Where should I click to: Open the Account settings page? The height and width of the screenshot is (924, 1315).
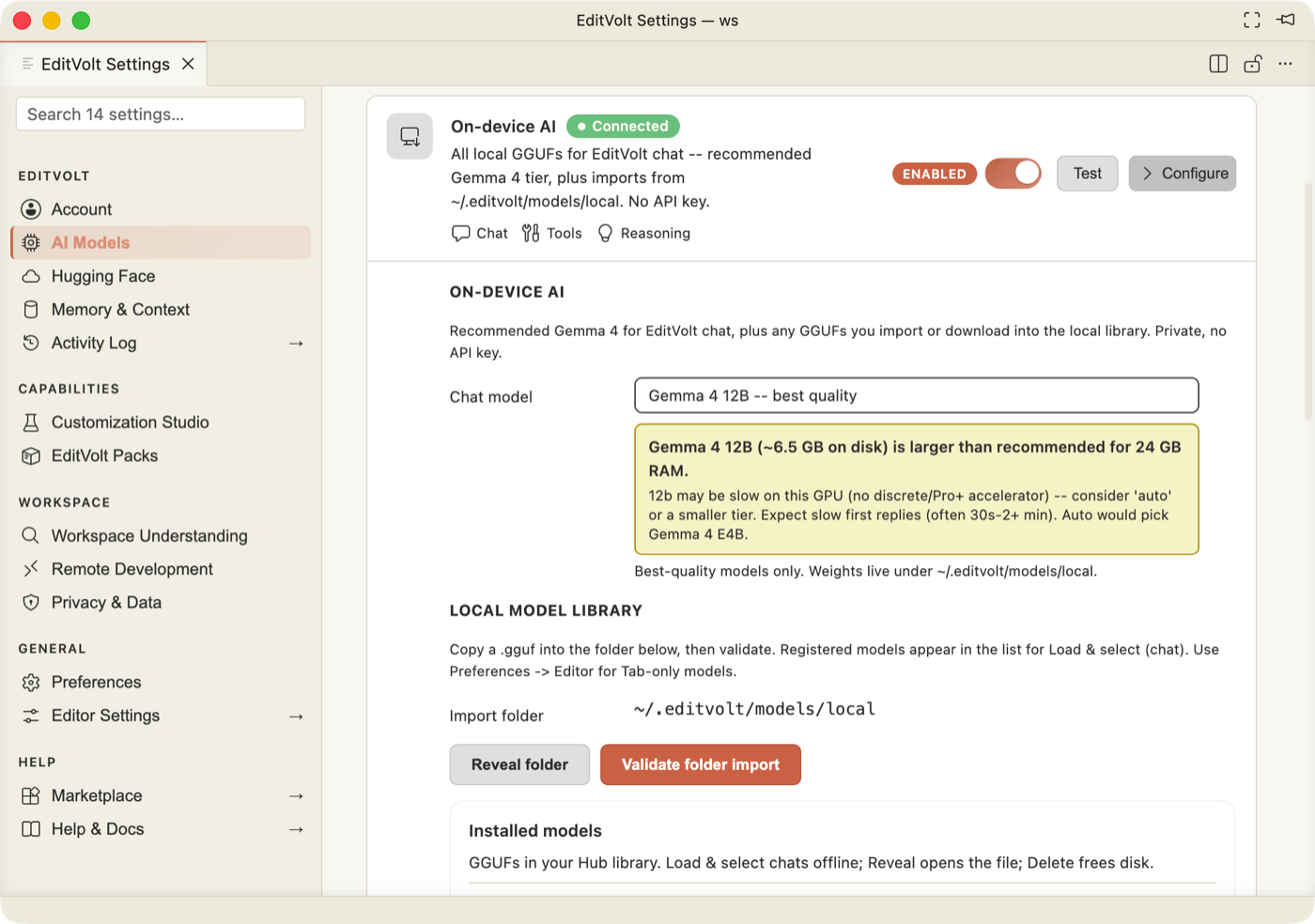(x=161, y=209)
